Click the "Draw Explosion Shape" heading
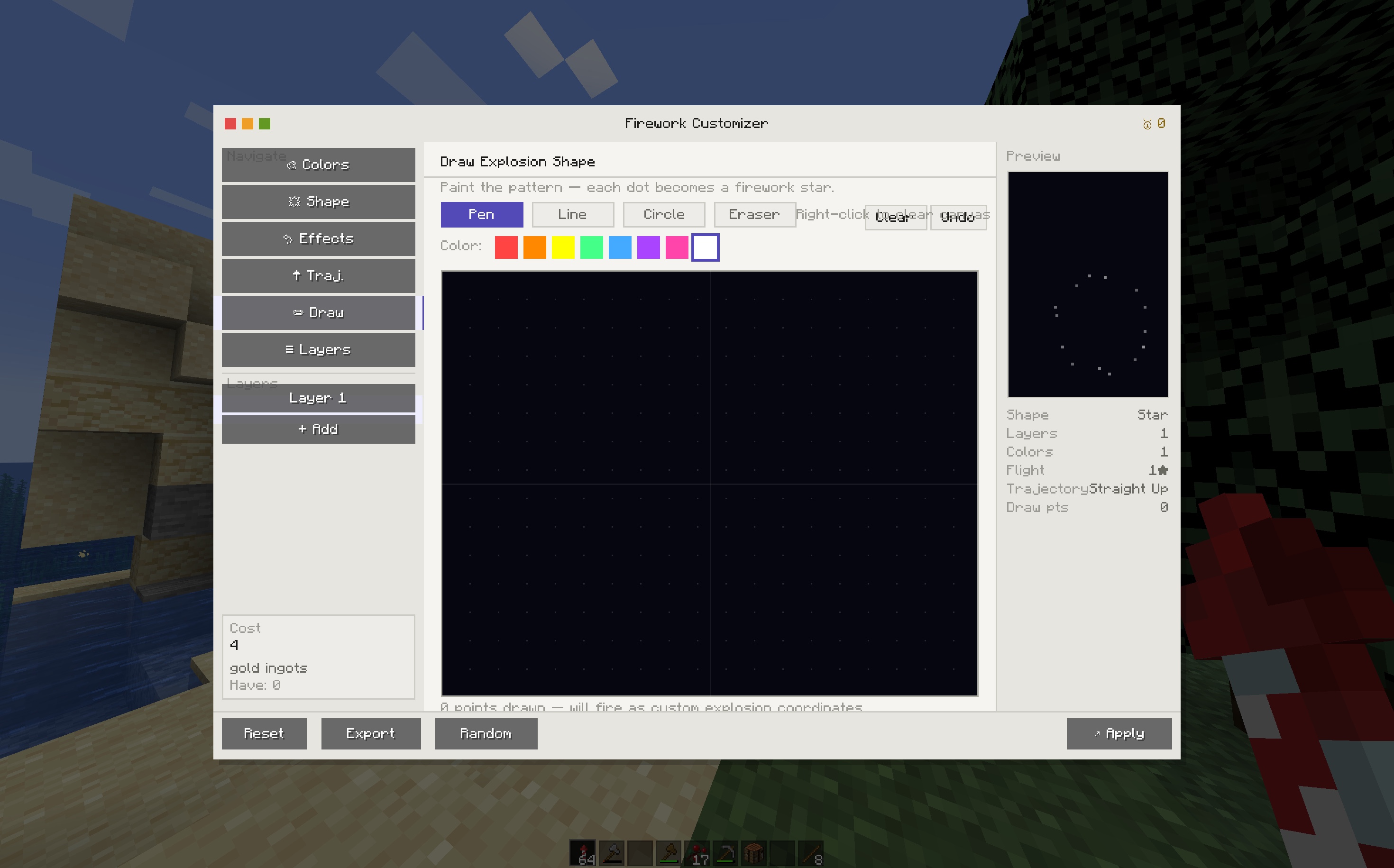 [518, 162]
